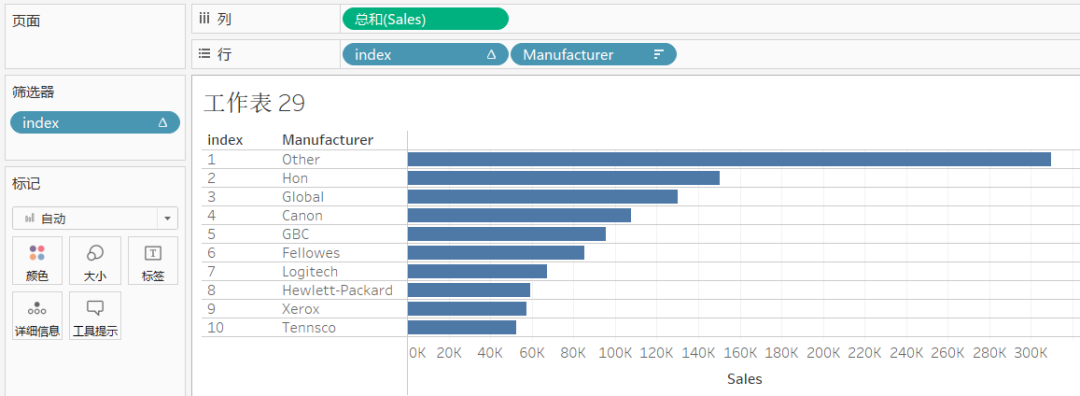Image resolution: width=1080 pixels, height=396 pixels.
Task: Select the Tennsco sales bar
Action: [462, 327]
